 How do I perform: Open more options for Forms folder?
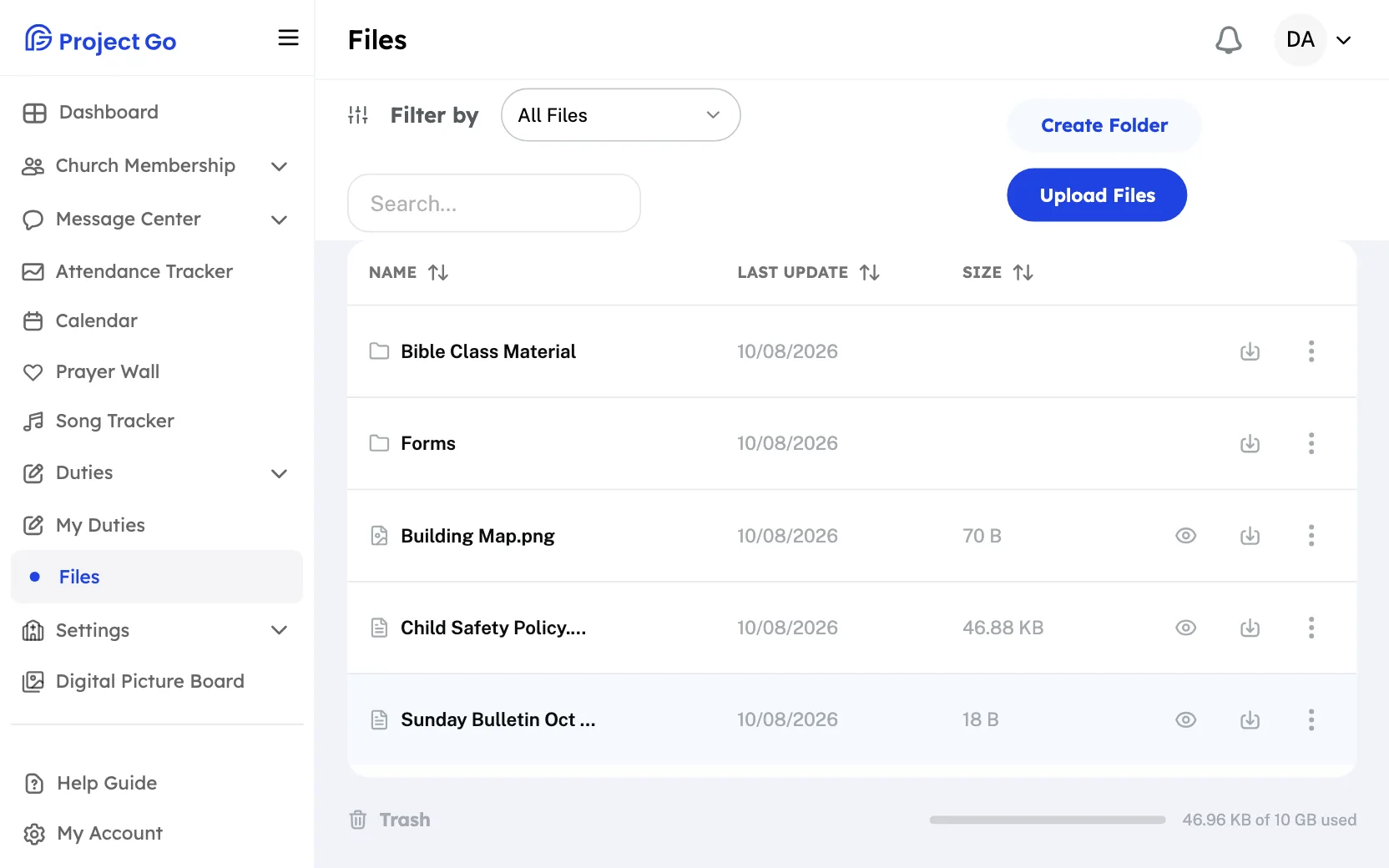(x=1311, y=443)
